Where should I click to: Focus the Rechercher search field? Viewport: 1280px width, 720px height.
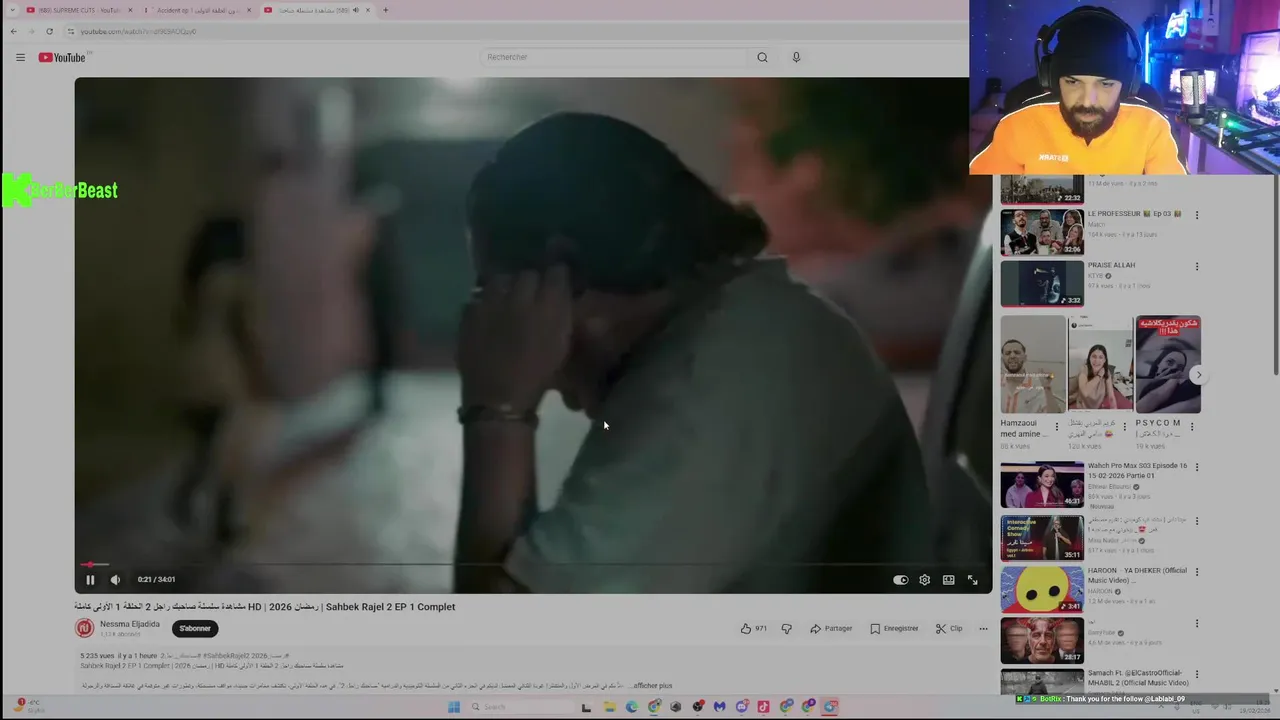612,57
